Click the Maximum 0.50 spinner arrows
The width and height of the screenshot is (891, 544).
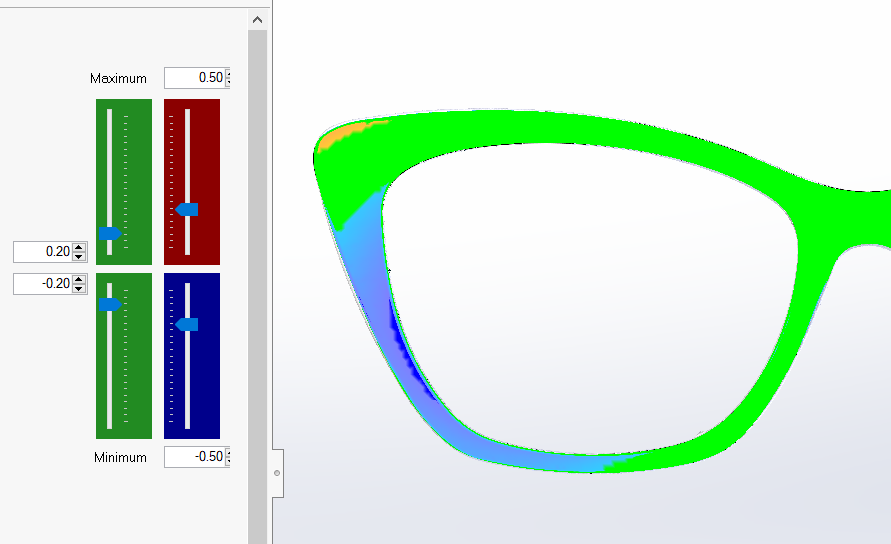228,78
